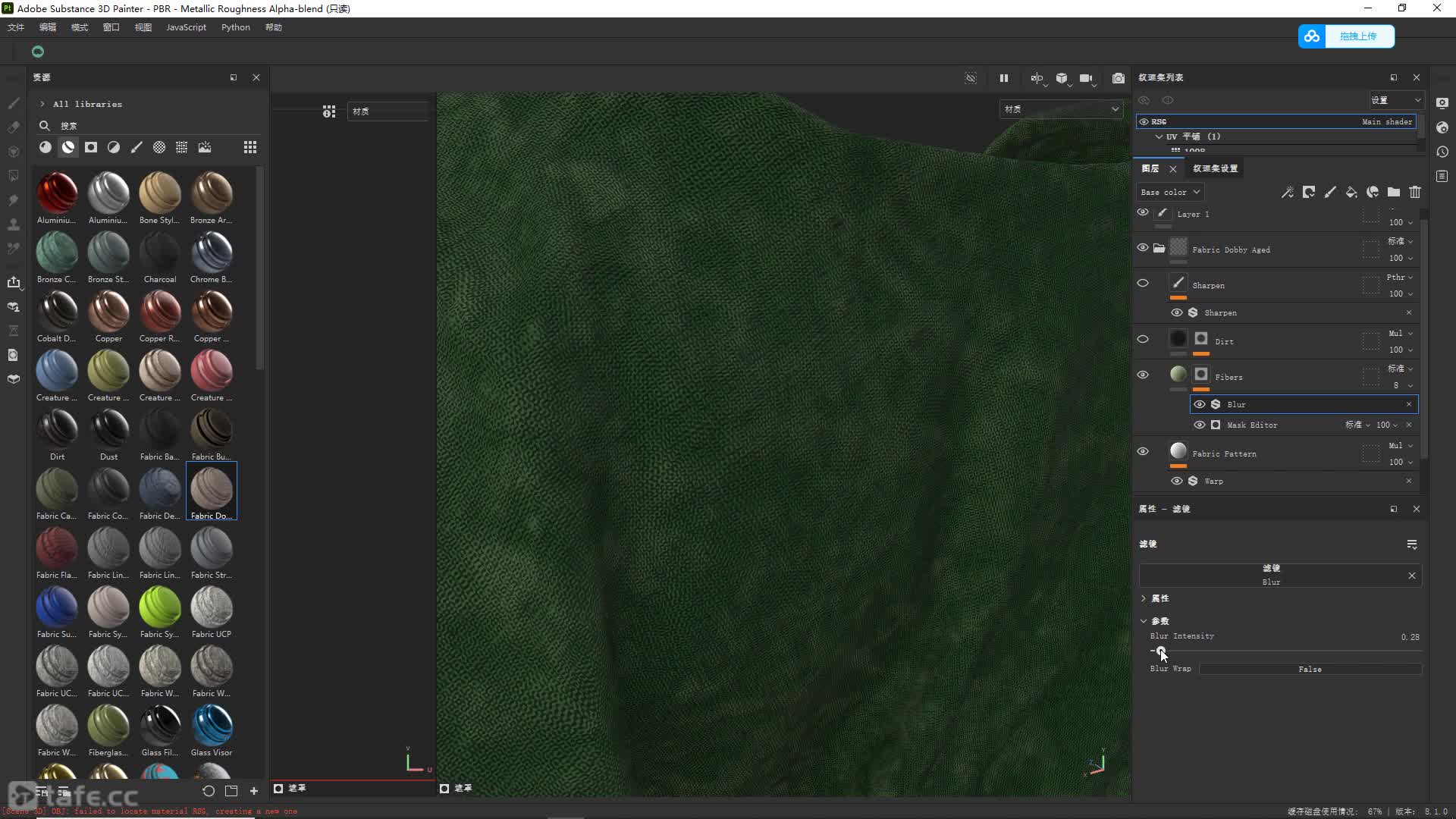Viewport: 1456px width, 819px height.
Task: Open the Log sidebar icon
Action: click(1442, 176)
